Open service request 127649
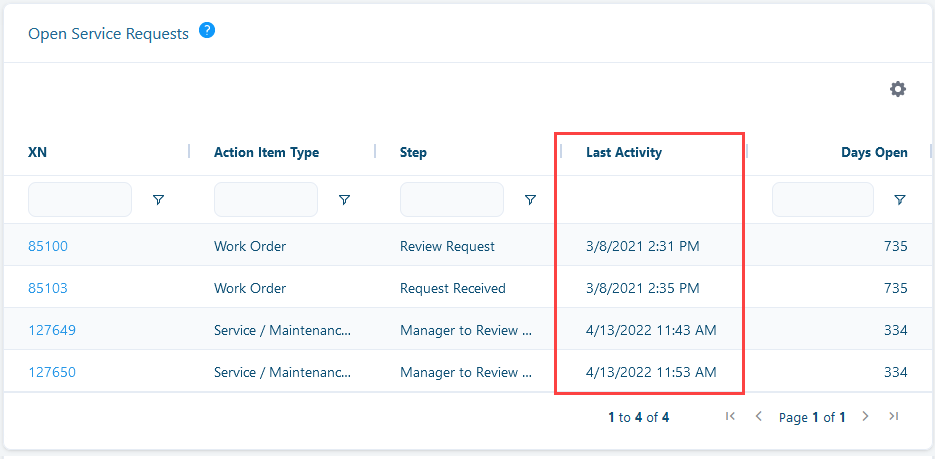935x459 pixels. tap(52, 330)
